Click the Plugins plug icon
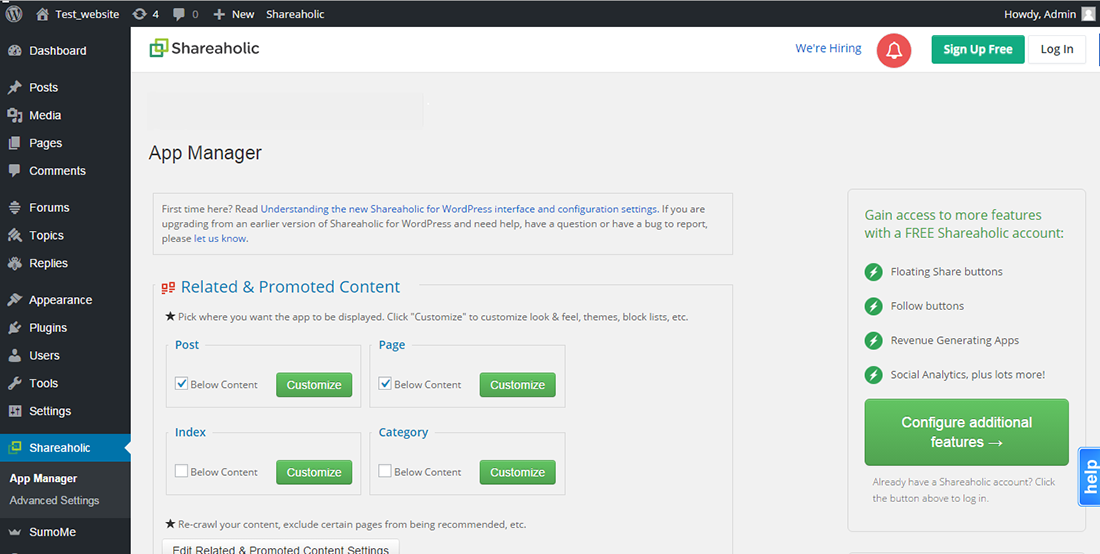This screenshot has height=554, width=1100. (x=14, y=327)
